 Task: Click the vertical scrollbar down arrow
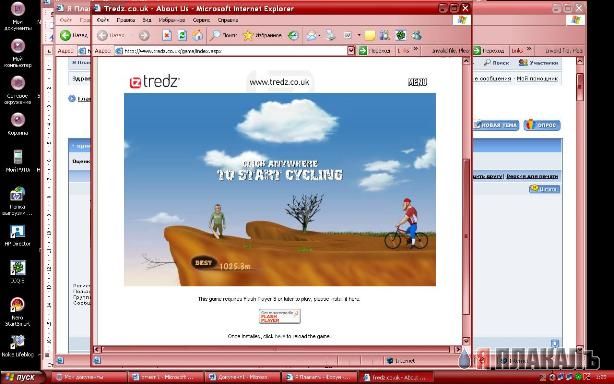466,341
